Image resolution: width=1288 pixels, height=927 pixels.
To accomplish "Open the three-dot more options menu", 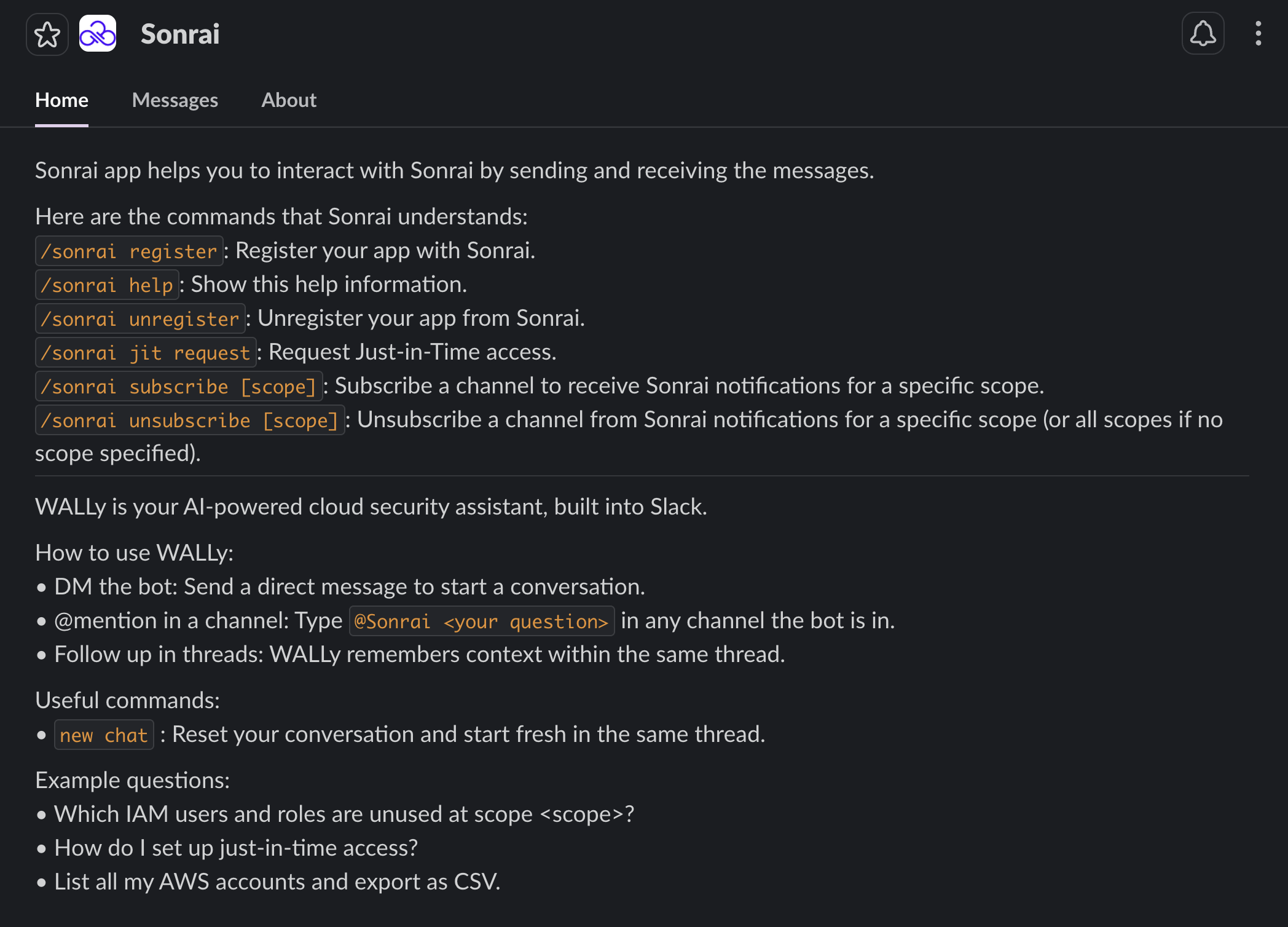I will (x=1258, y=33).
